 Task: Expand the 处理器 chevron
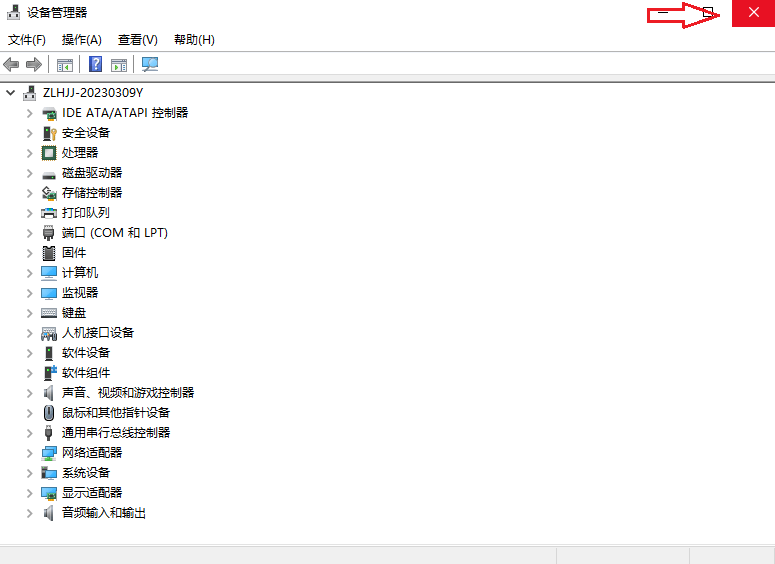click(x=30, y=153)
